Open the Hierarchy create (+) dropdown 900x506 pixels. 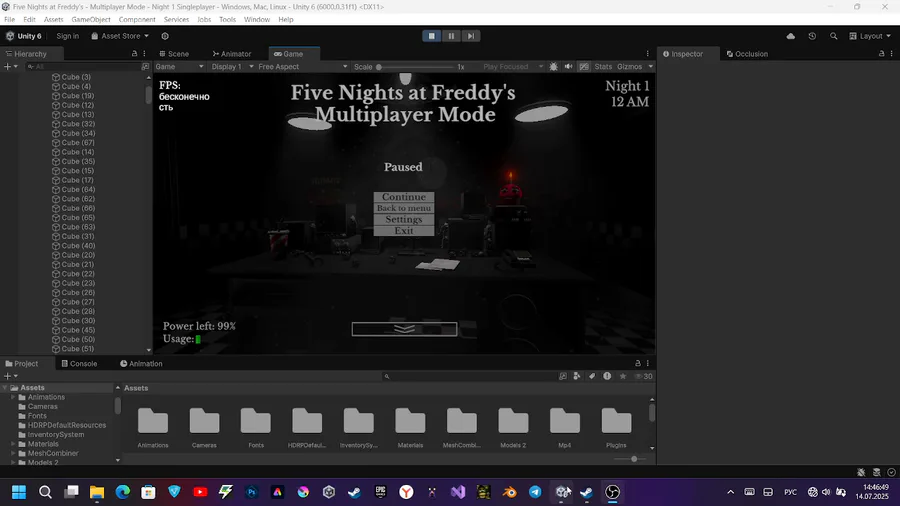point(11,67)
